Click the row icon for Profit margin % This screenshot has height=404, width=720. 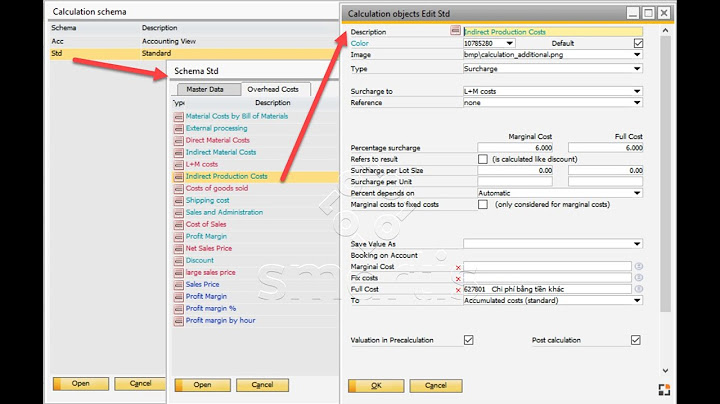(x=179, y=309)
